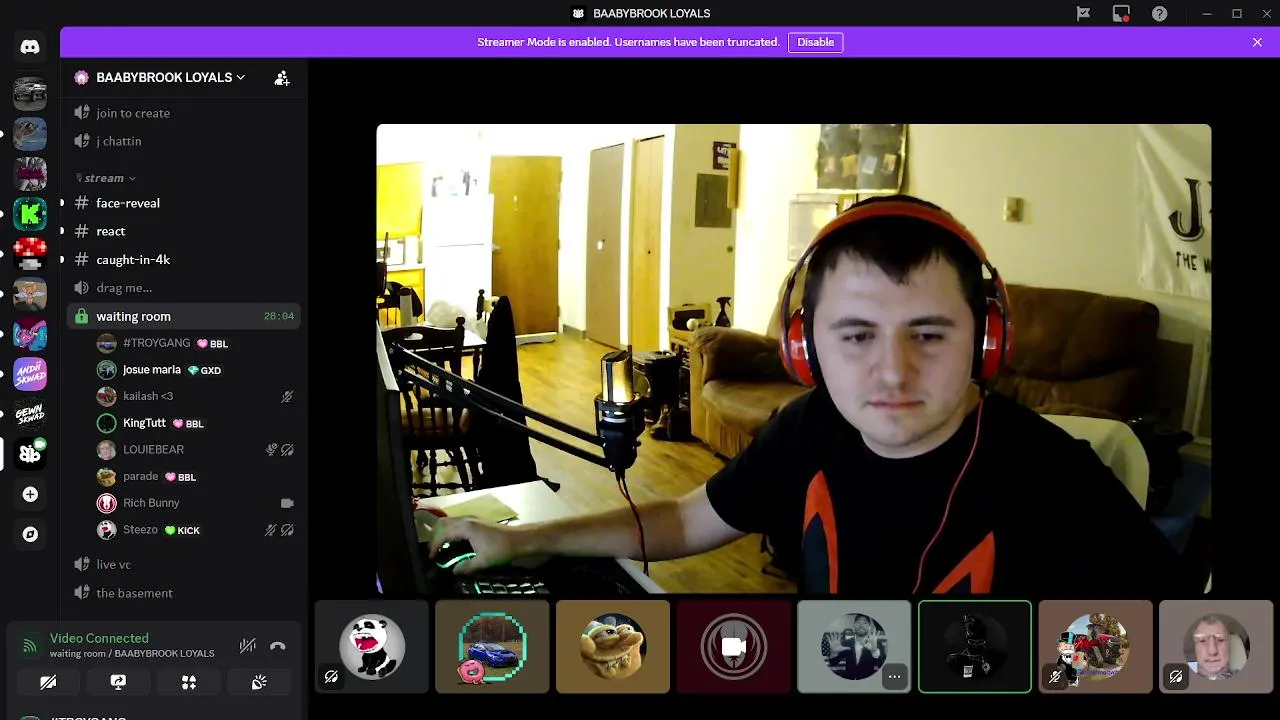The width and height of the screenshot is (1280, 720).
Task: Disconnect from voice with hang-up phone icon
Action: pyautogui.click(x=278, y=646)
